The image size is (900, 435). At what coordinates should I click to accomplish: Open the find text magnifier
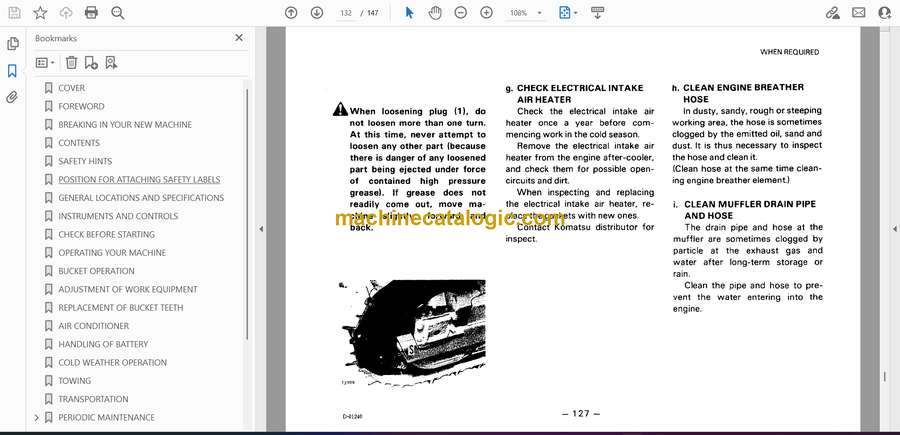(118, 13)
